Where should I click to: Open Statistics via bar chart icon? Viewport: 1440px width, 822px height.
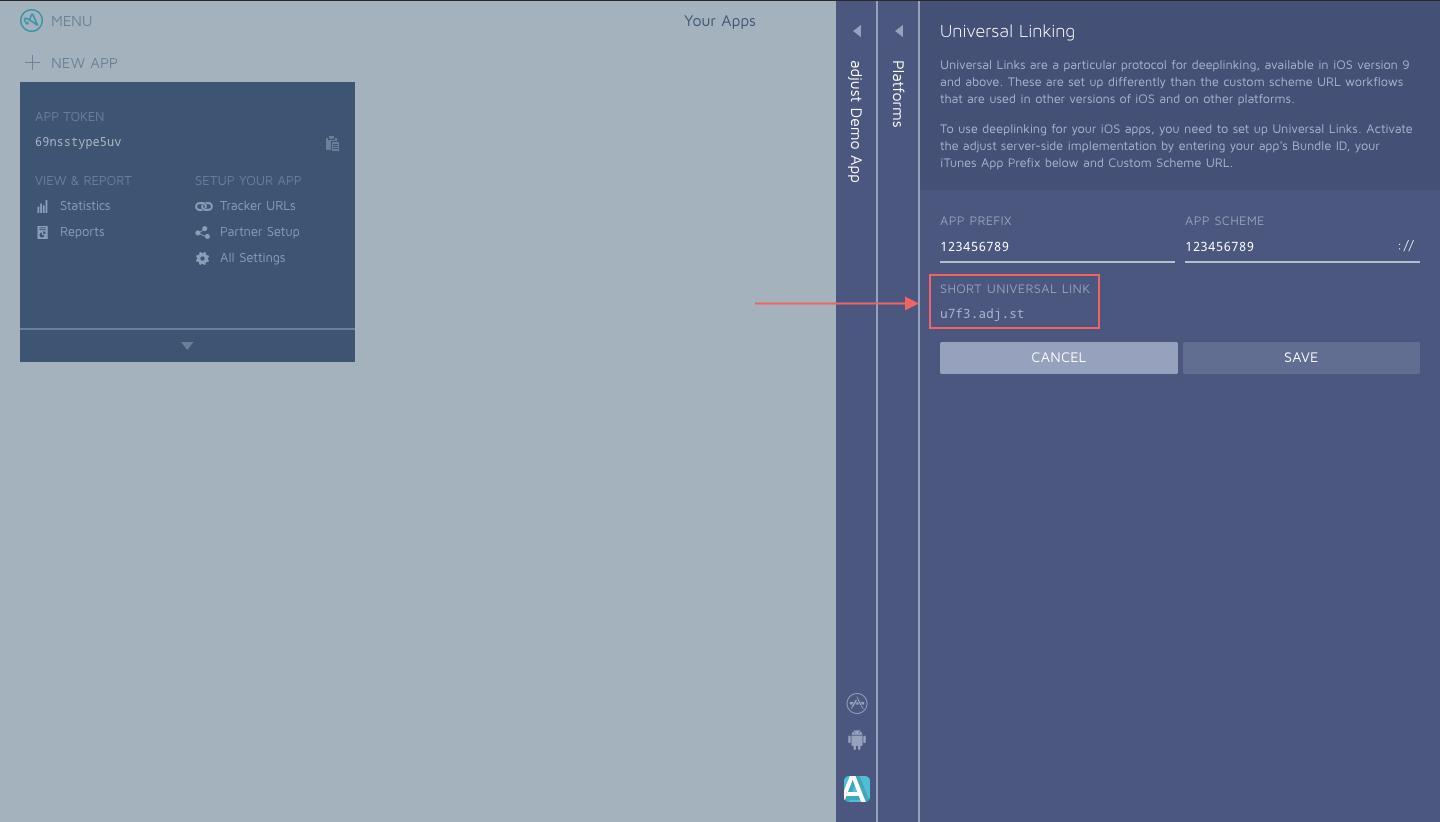coord(42,205)
